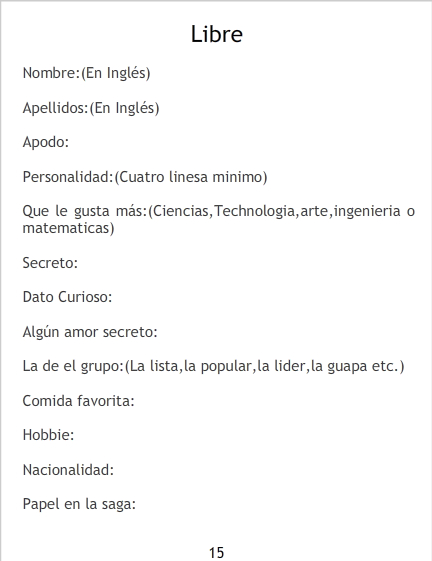
Task: Click the "Libre" page title
Action: [x=217, y=34]
